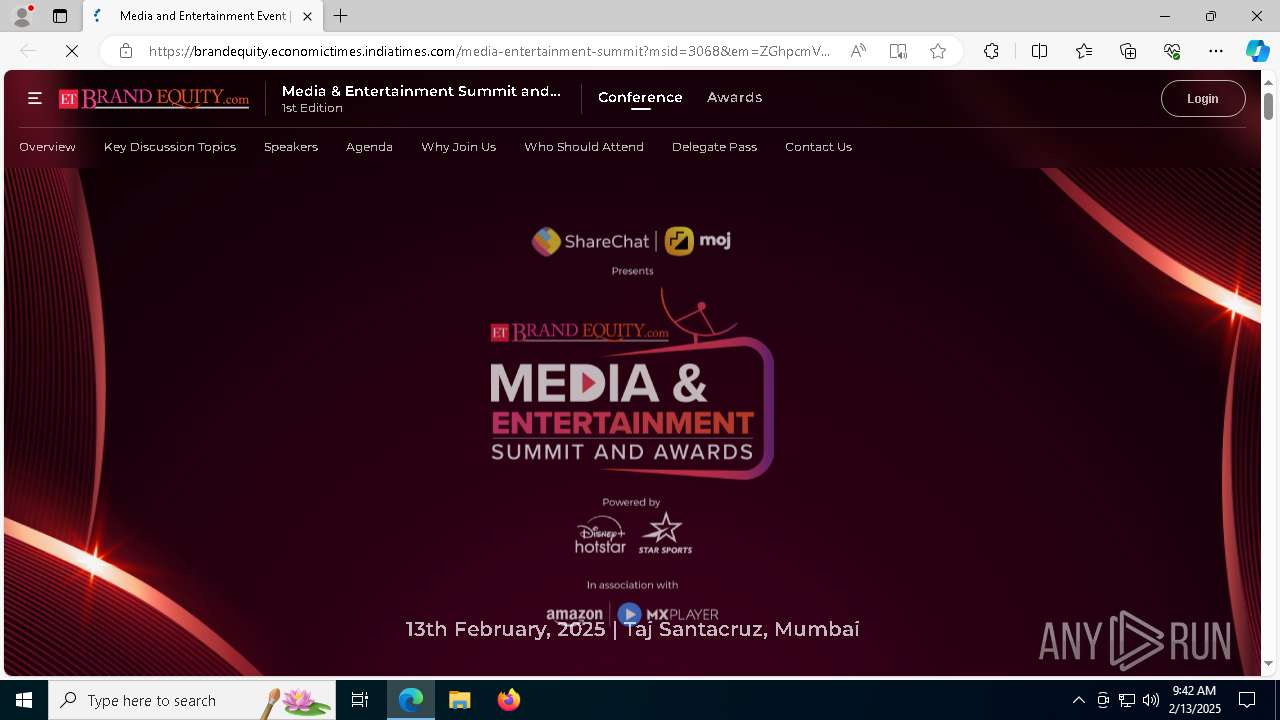Image resolution: width=1280 pixels, height=720 pixels.
Task: Go to Why Join Us
Action: (x=458, y=147)
